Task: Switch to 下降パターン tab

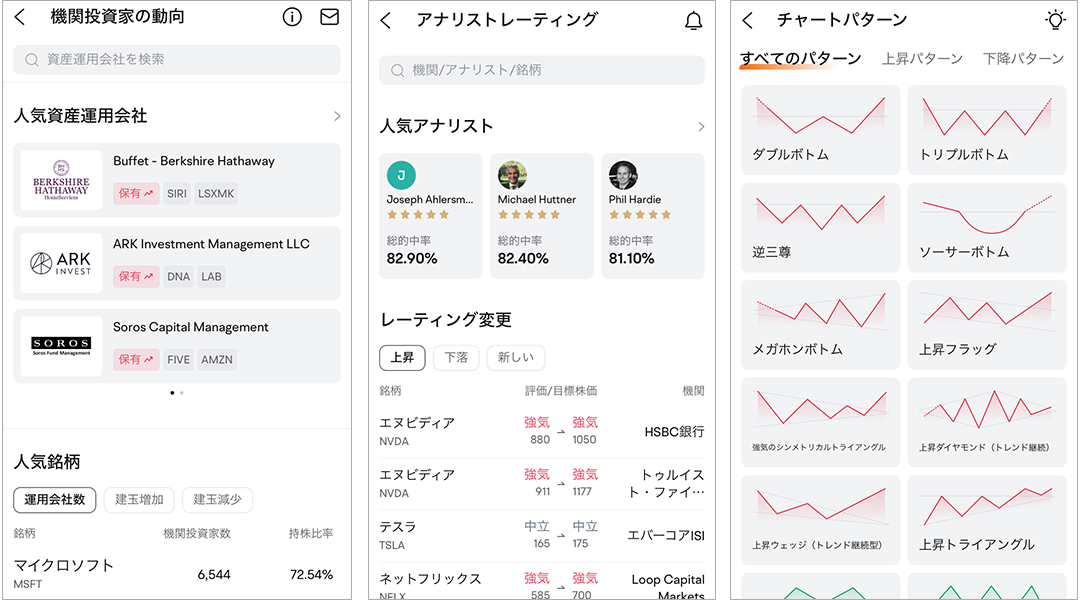Action: coord(1024,59)
